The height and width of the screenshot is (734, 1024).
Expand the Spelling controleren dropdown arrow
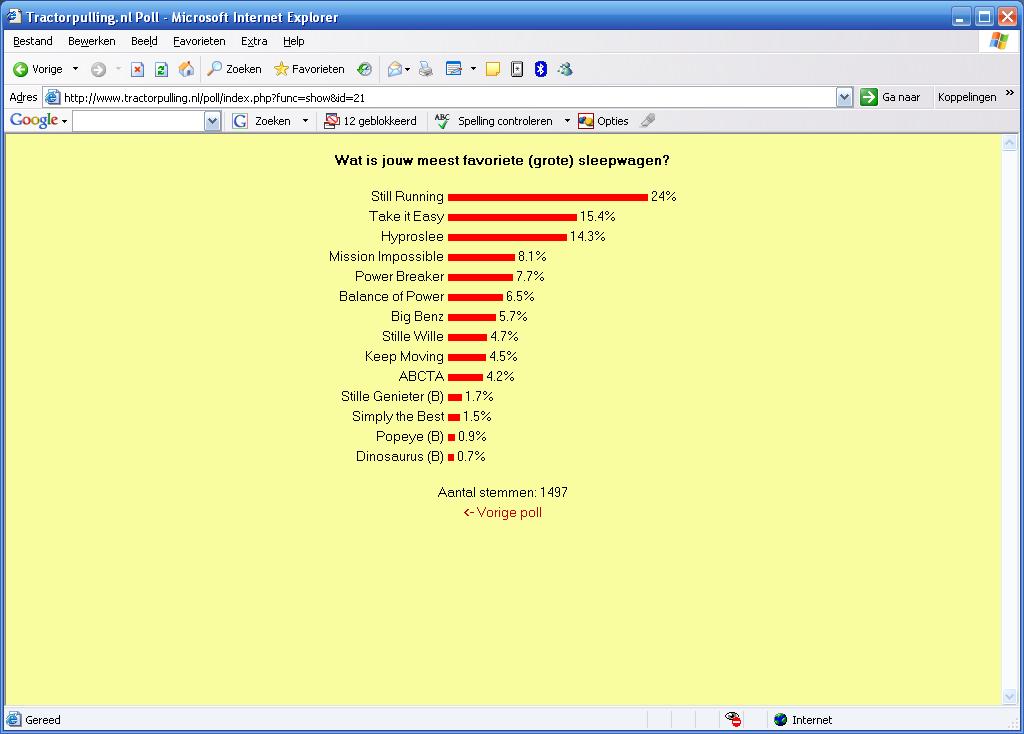pos(567,121)
